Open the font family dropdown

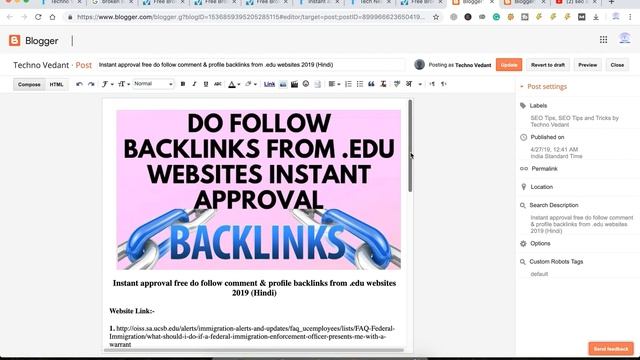(x=107, y=84)
